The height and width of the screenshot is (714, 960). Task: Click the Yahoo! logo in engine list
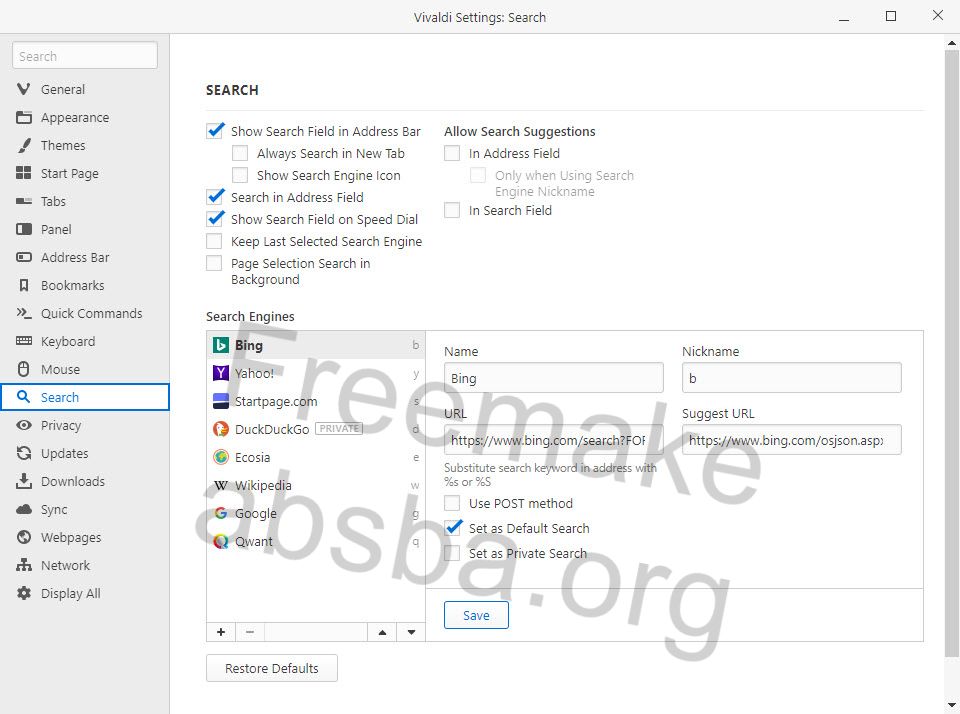point(220,373)
